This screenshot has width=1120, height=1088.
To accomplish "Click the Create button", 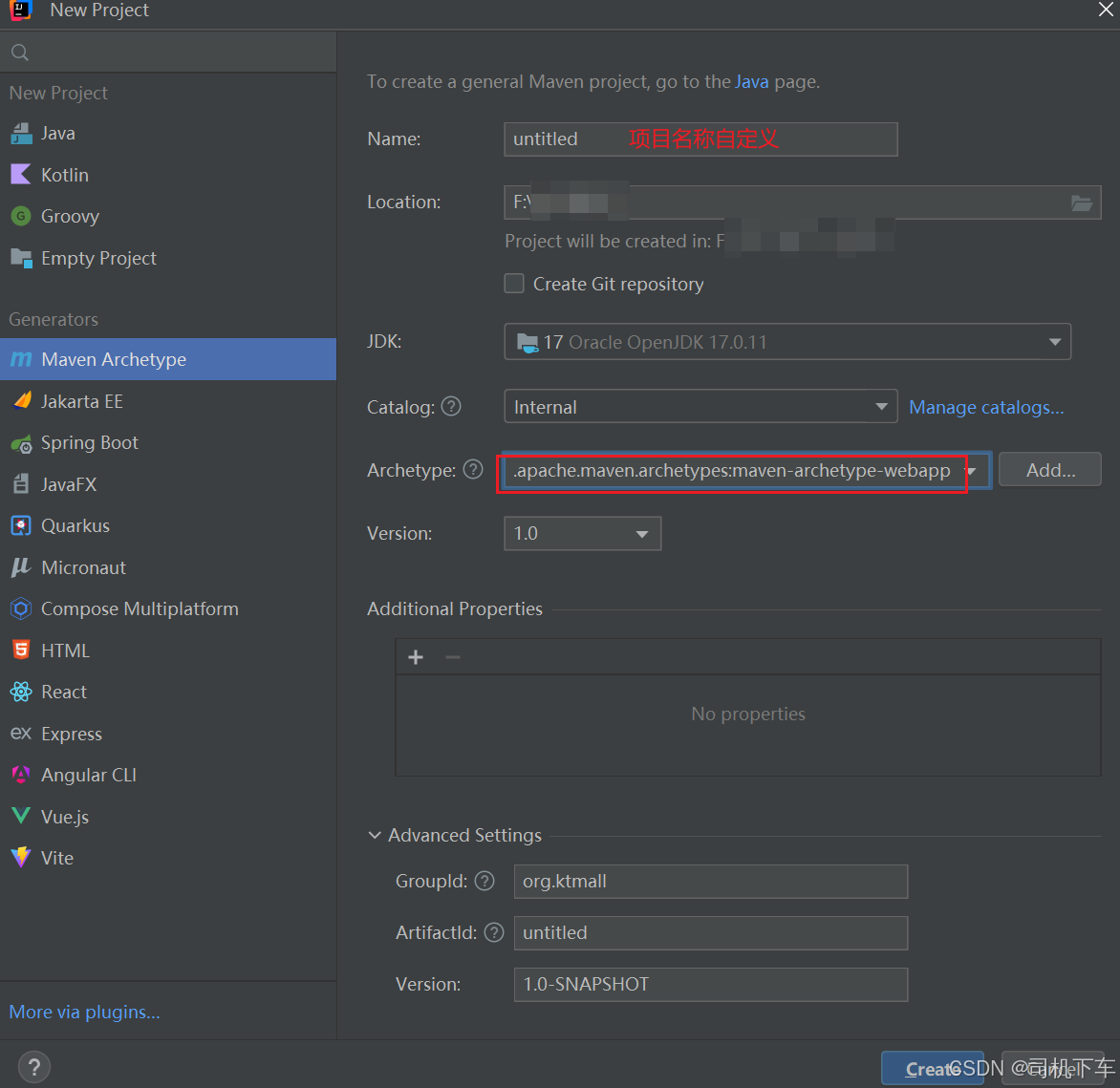I will [932, 1068].
